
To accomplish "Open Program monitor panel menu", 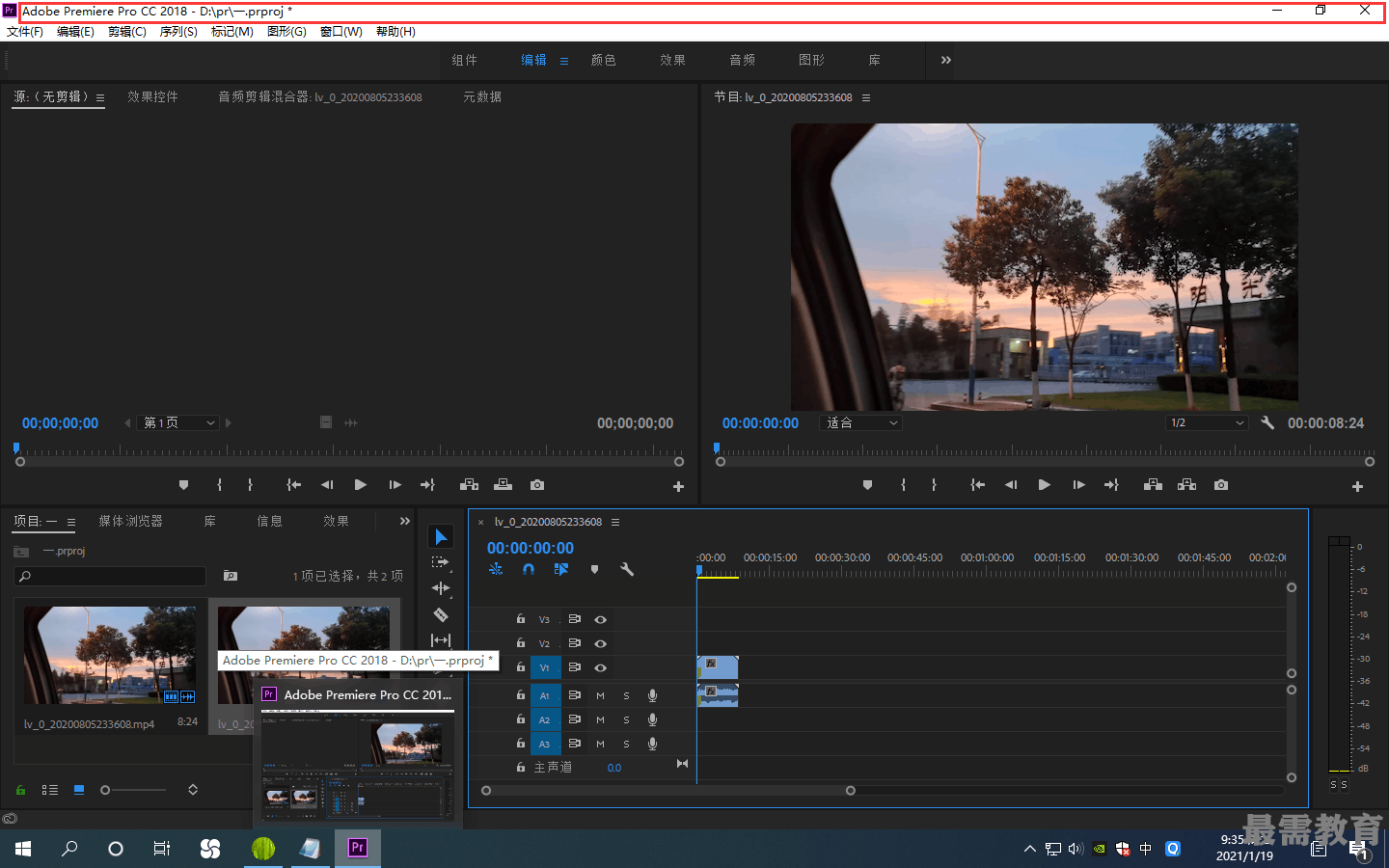I will [x=866, y=97].
